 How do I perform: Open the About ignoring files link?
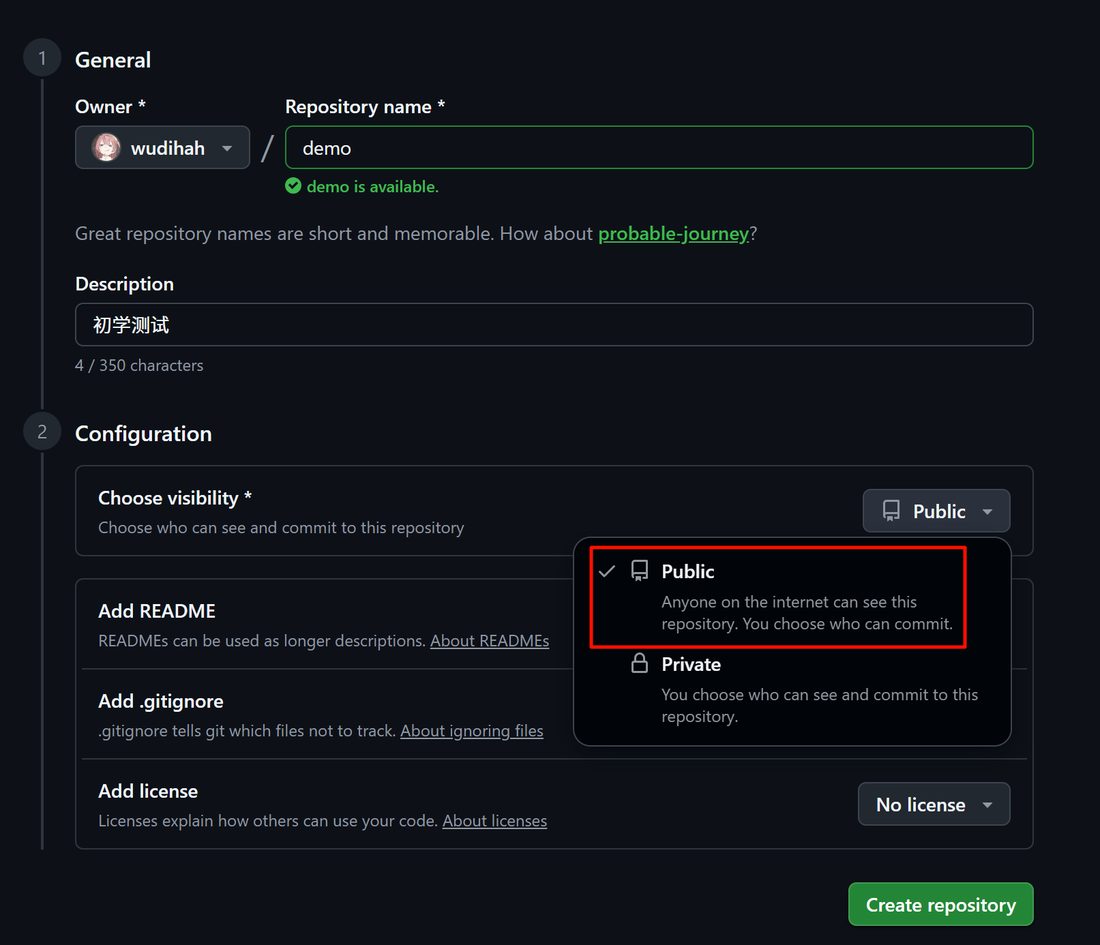pyautogui.click(x=471, y=730)
